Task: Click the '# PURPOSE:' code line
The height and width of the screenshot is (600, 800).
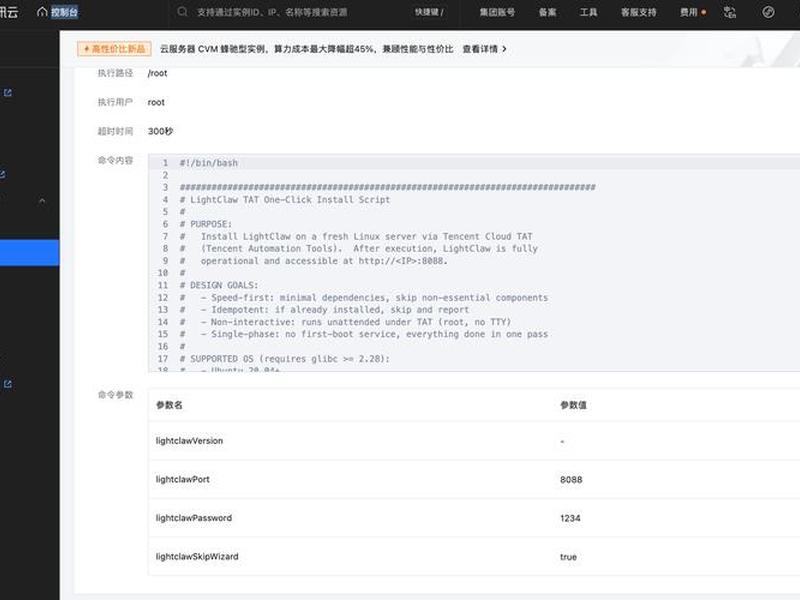Action: point(206,224)
